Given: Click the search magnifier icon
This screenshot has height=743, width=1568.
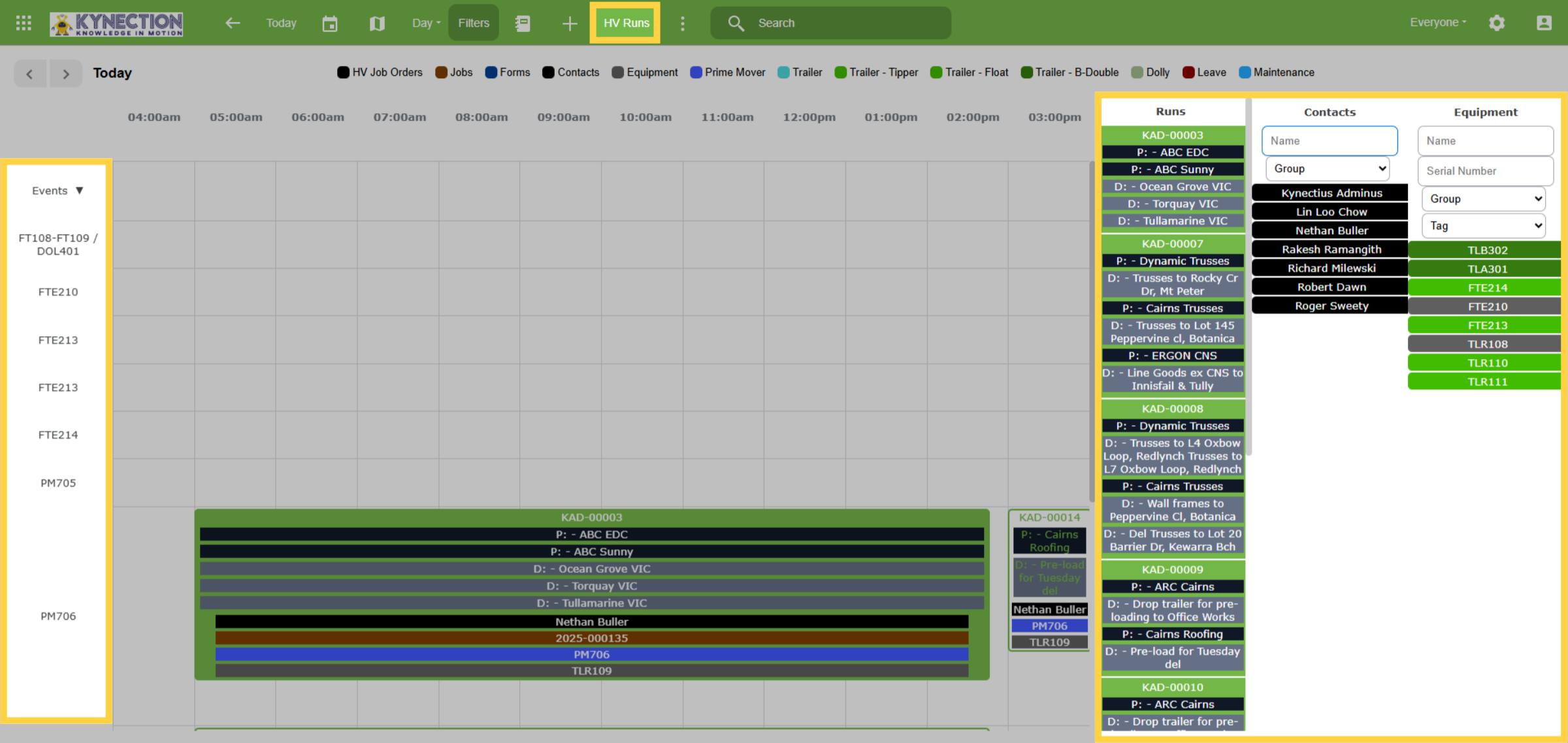Looking at the screenshot, I should point(736,24).
